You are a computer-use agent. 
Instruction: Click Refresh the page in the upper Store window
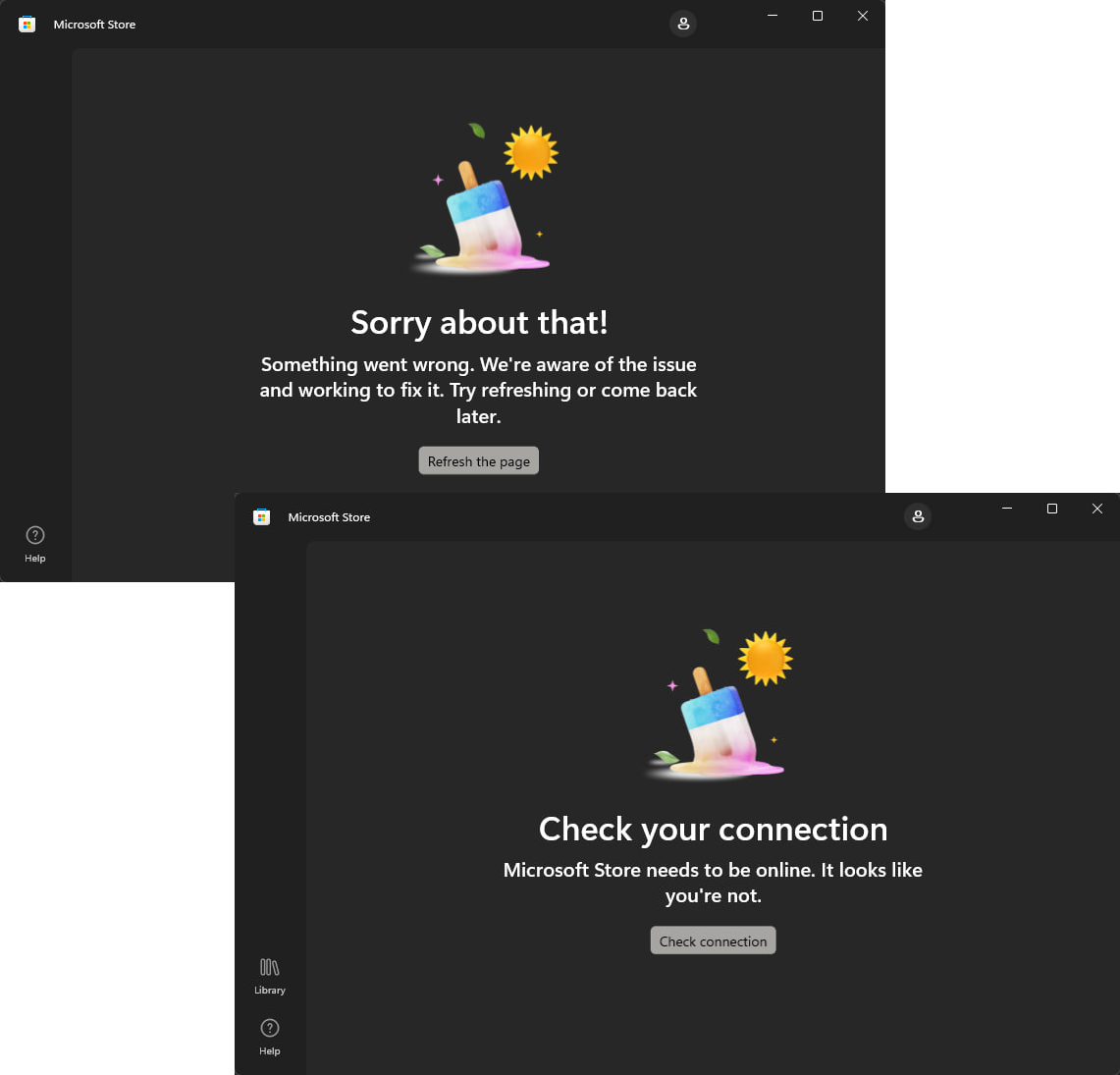point(479,460)
